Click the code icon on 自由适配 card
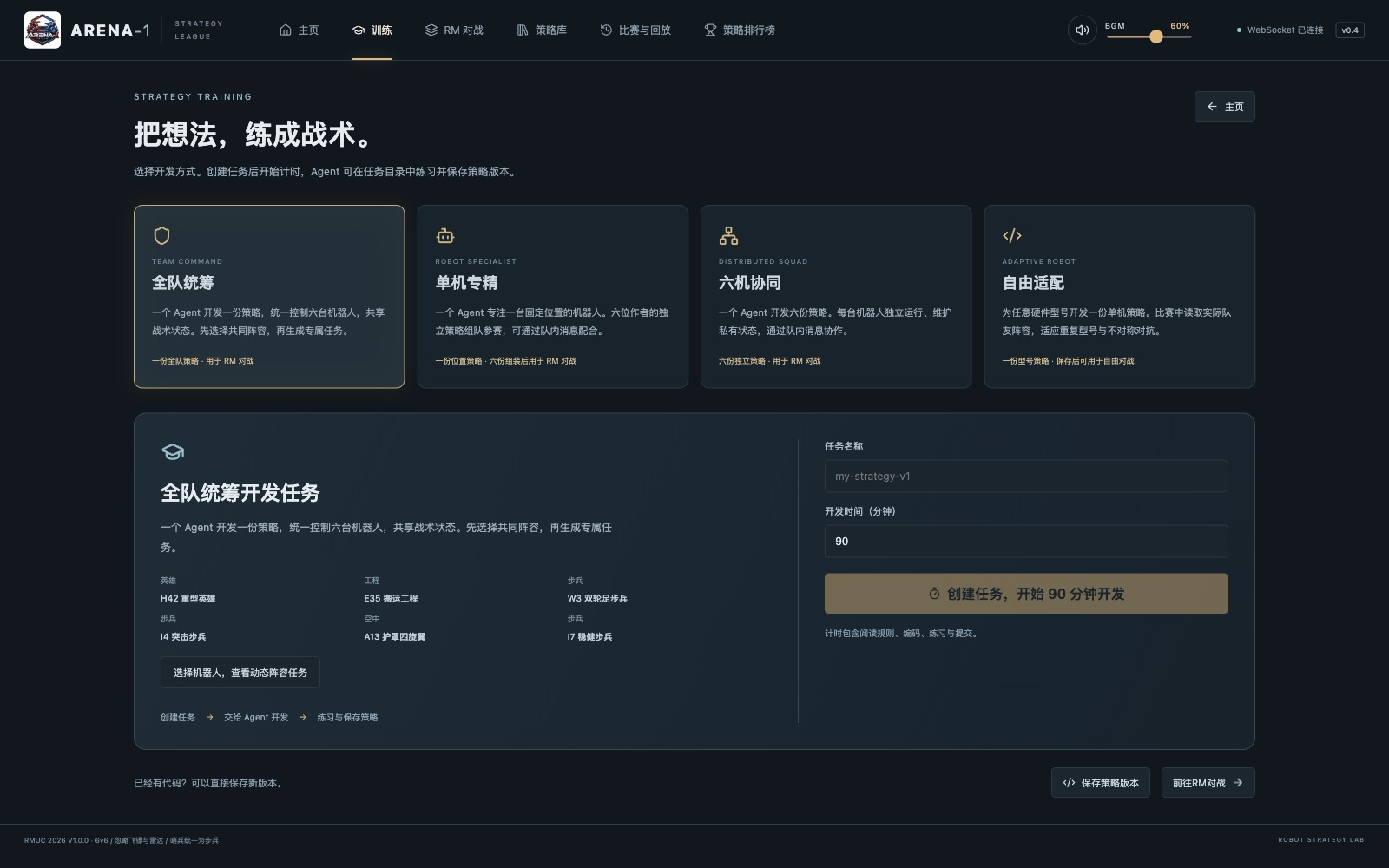Screen dimensions: 1389x868 (x=1012, y=235)
